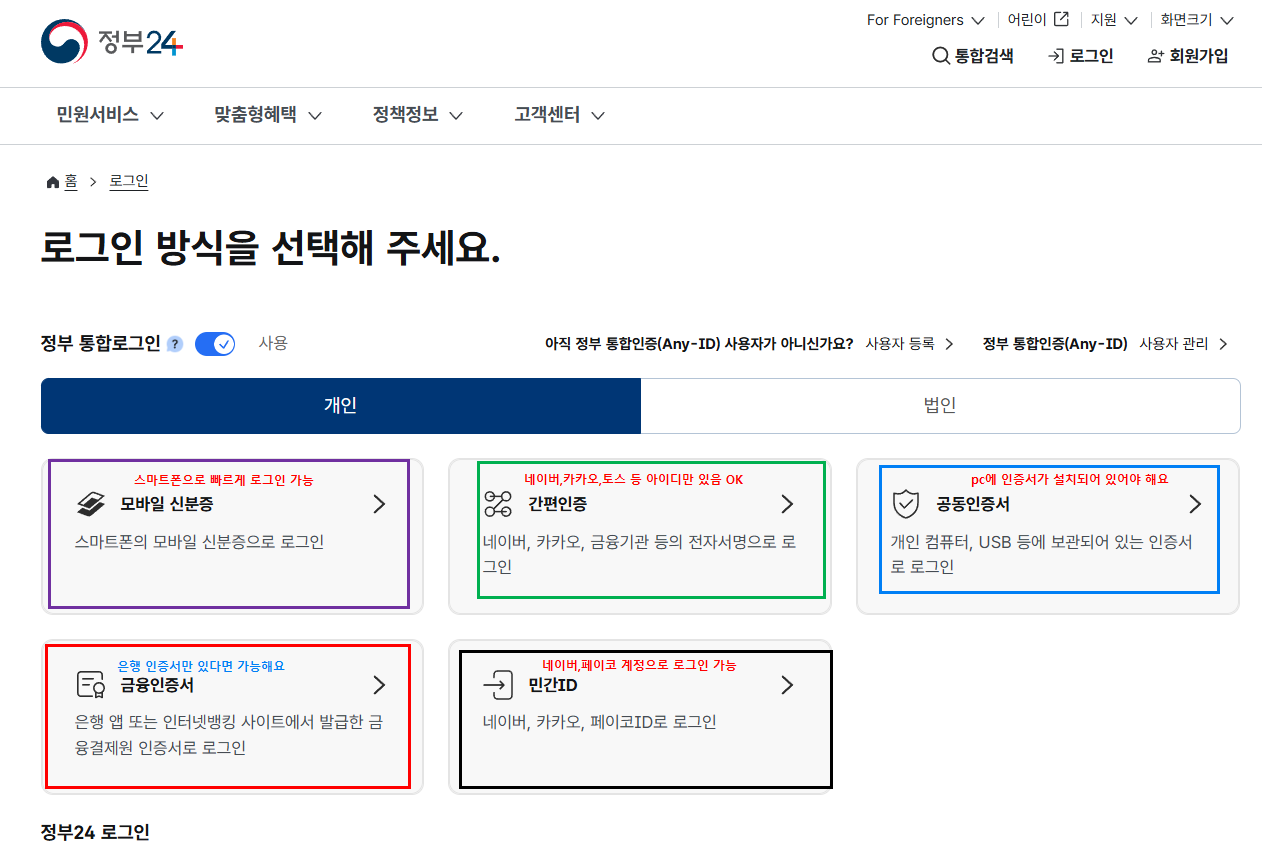
Task: Expand the 고객센터 menu
Action: tap(560, 115)
